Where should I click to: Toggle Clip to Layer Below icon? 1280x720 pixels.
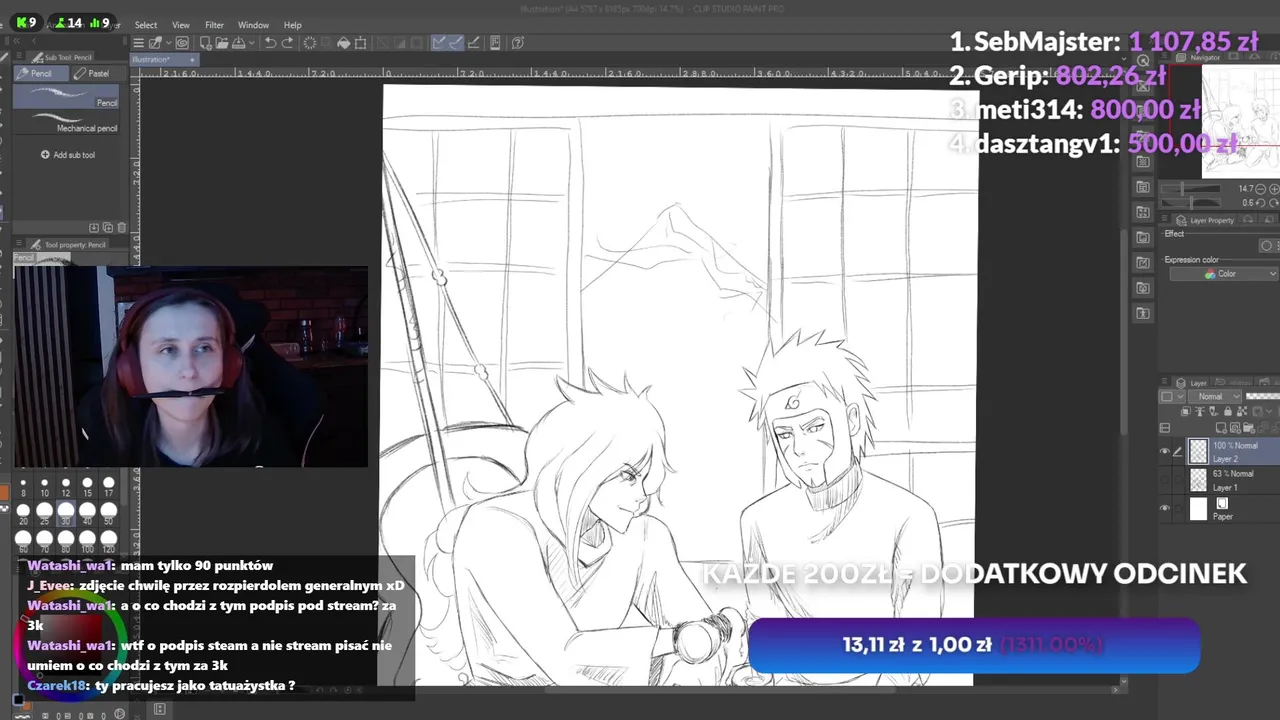click(1186, 411)
